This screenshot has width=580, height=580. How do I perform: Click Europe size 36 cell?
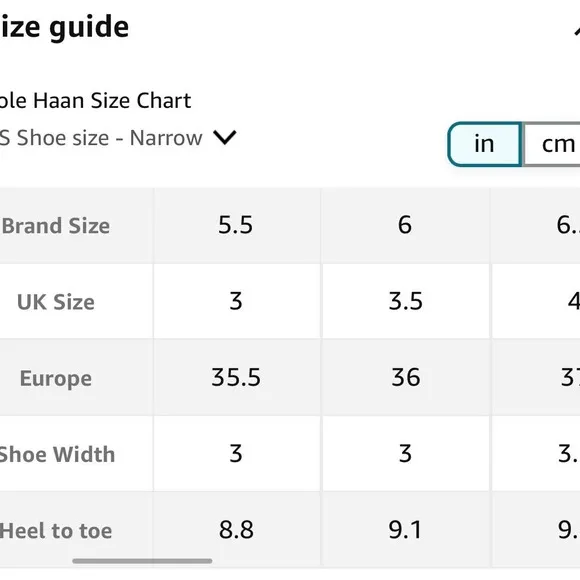(405, 377)
